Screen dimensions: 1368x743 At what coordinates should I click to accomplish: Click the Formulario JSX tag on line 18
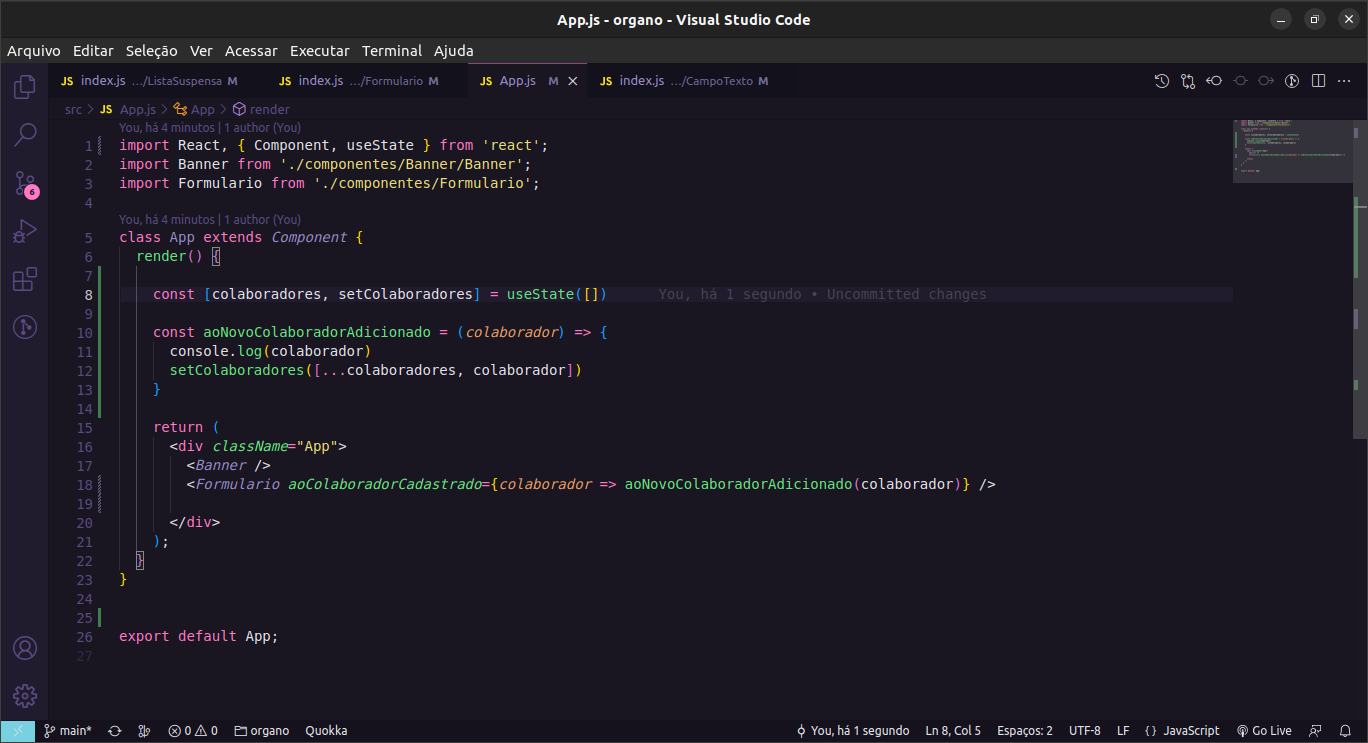coord(238,484)
